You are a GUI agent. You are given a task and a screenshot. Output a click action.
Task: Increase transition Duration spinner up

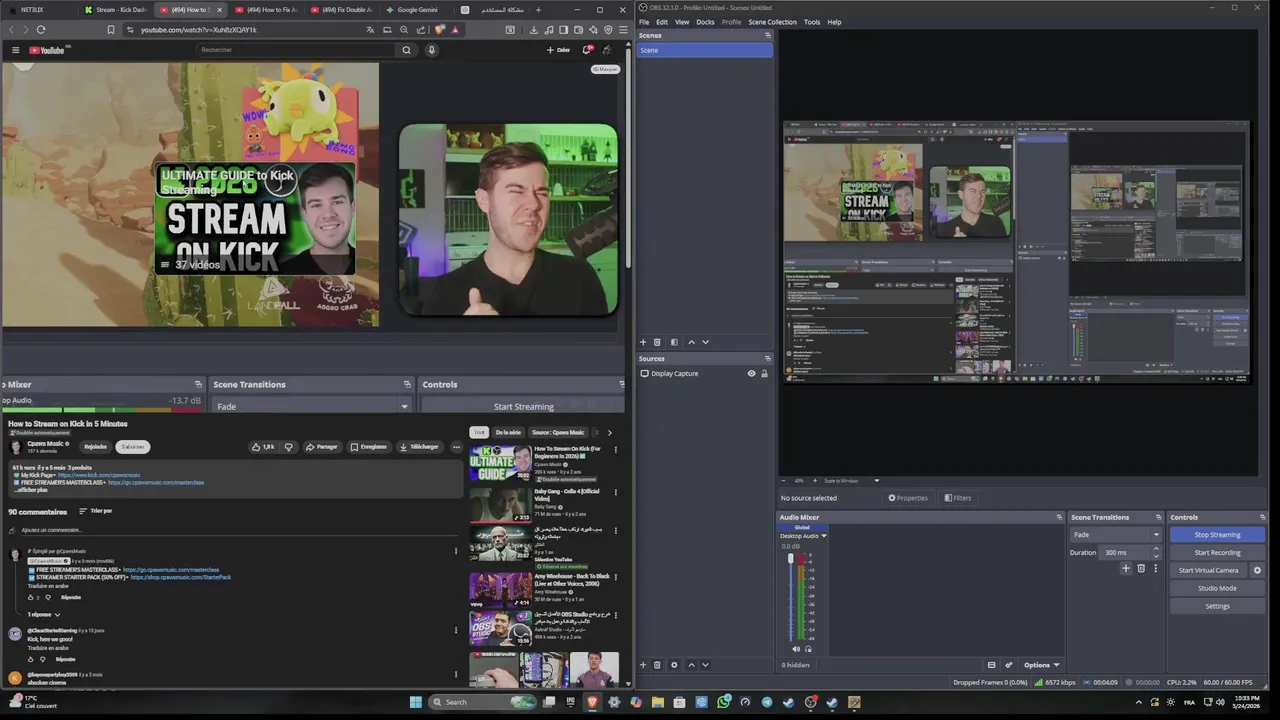coord(1156,548)
